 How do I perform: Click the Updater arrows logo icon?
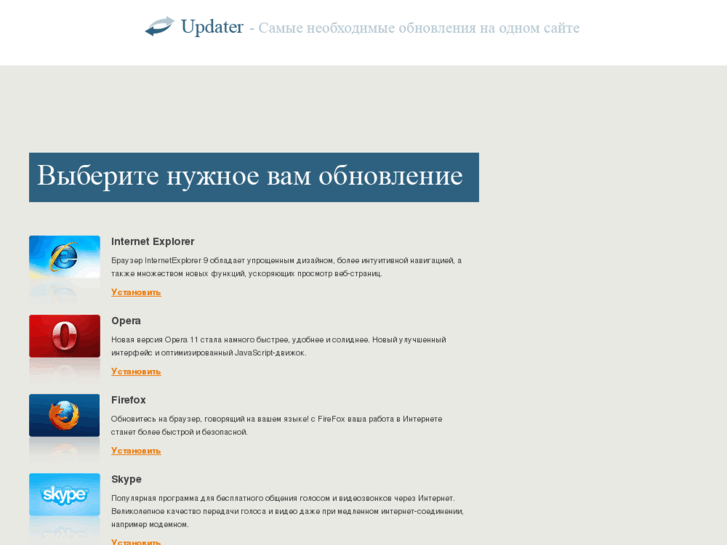[x=159, y=26]
